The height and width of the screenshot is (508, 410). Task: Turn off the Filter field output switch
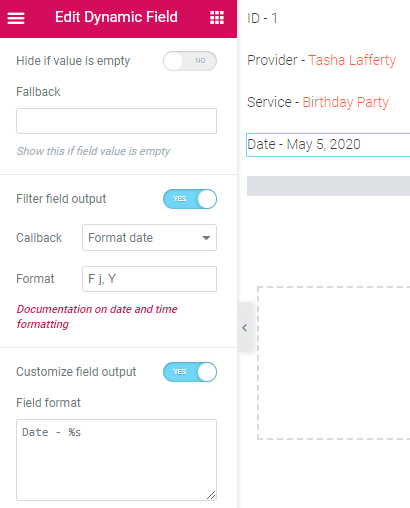click(x=190, y=199)
